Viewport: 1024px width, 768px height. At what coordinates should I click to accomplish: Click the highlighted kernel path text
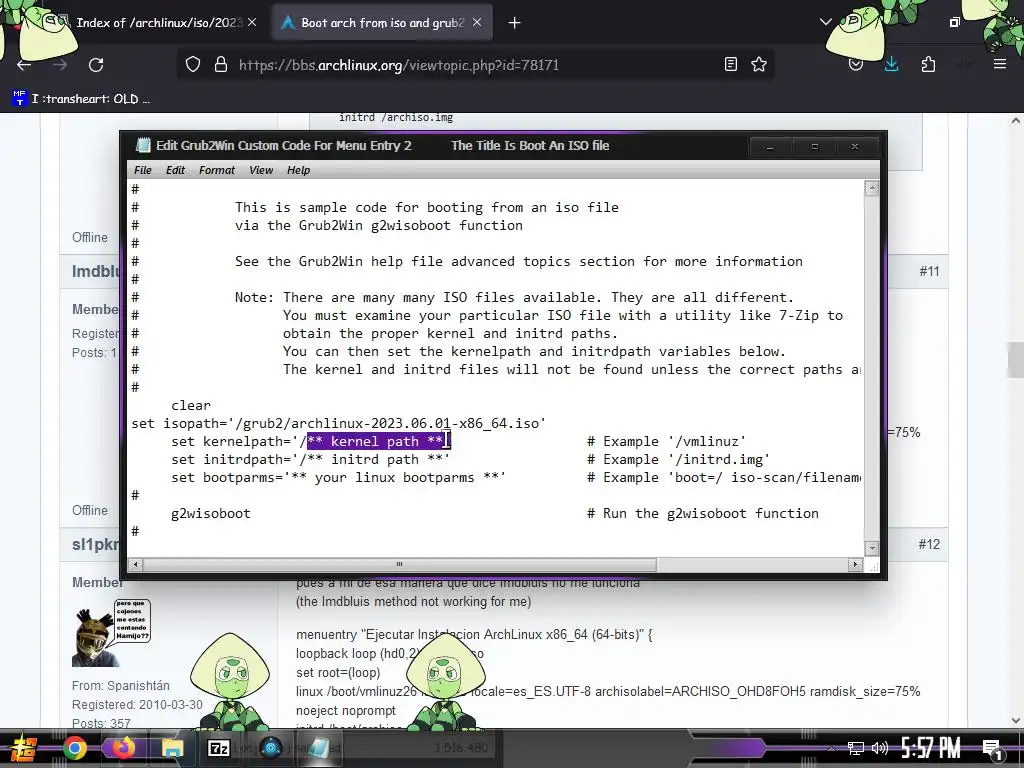click(x=379, y=441)
